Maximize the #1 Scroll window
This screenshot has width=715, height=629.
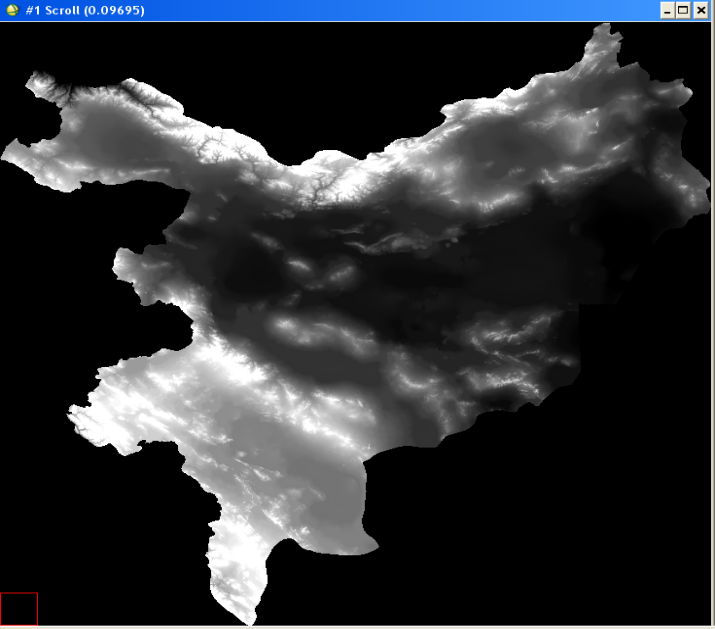pos(684,10)
